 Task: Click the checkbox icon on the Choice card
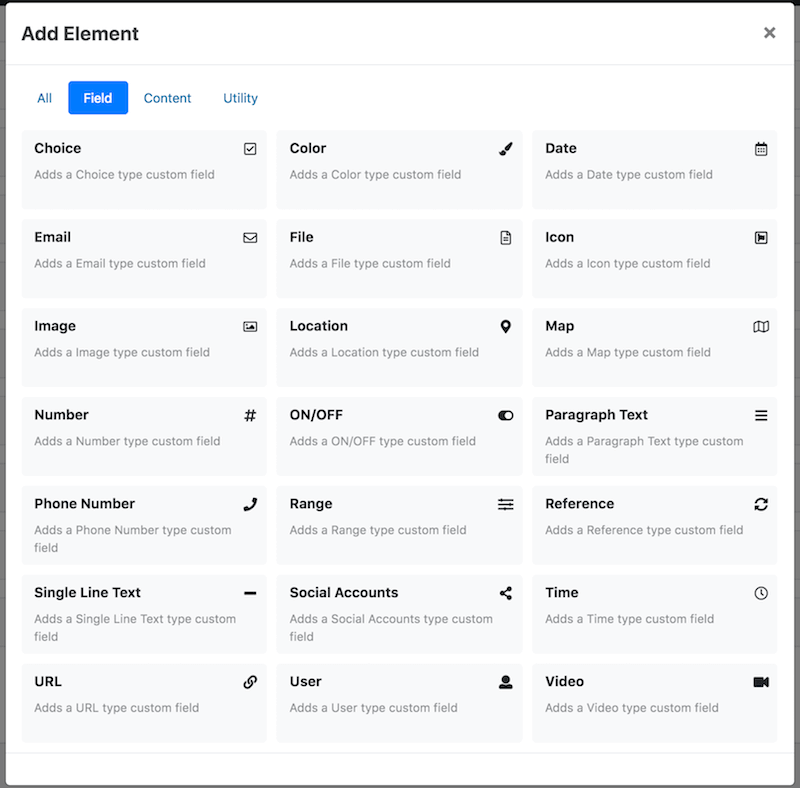[x=250, y=149]
